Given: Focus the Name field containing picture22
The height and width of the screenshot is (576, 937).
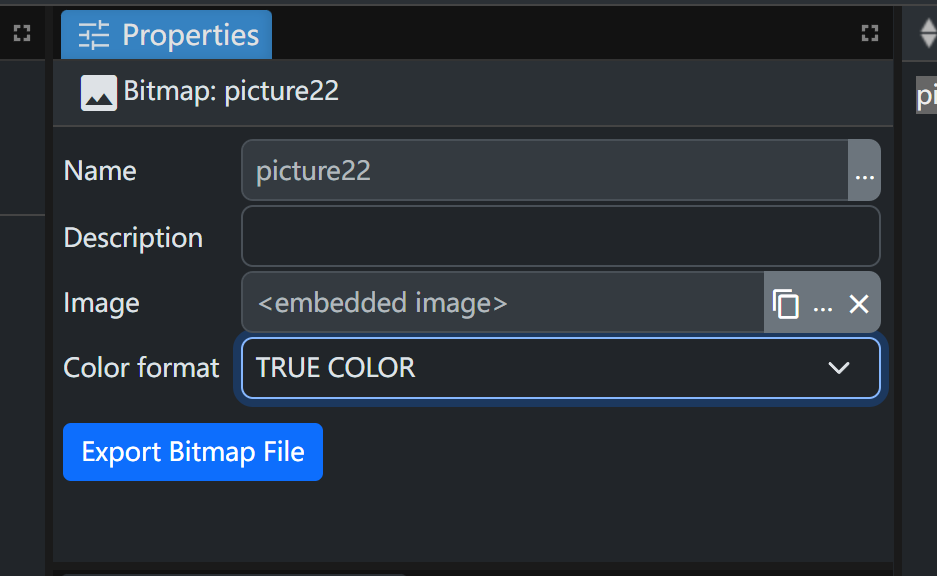Looking at the screenshot, I should tap(545, 171).
